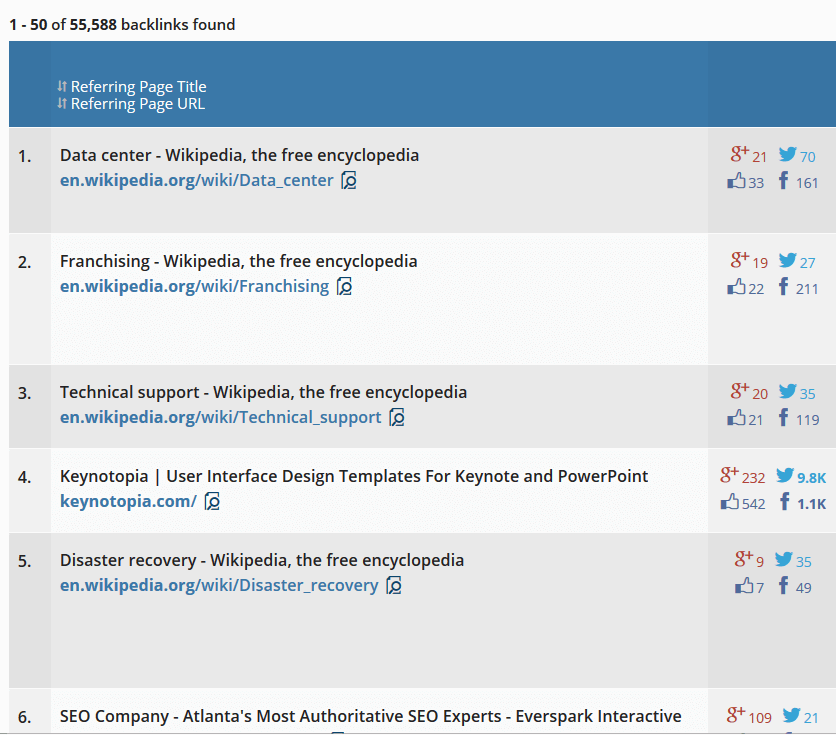
Task: Click Twitter icon in SEO Company row
Action: [792, 715]
